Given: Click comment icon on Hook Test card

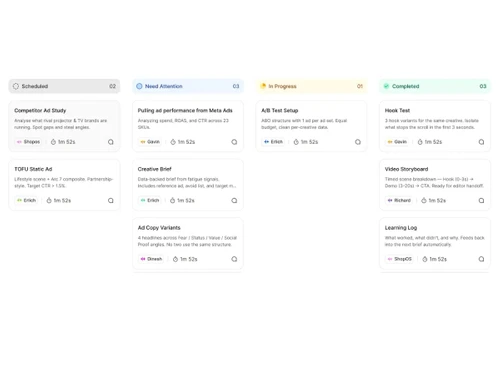Looking at the screenshot, I should coord(481,142).
